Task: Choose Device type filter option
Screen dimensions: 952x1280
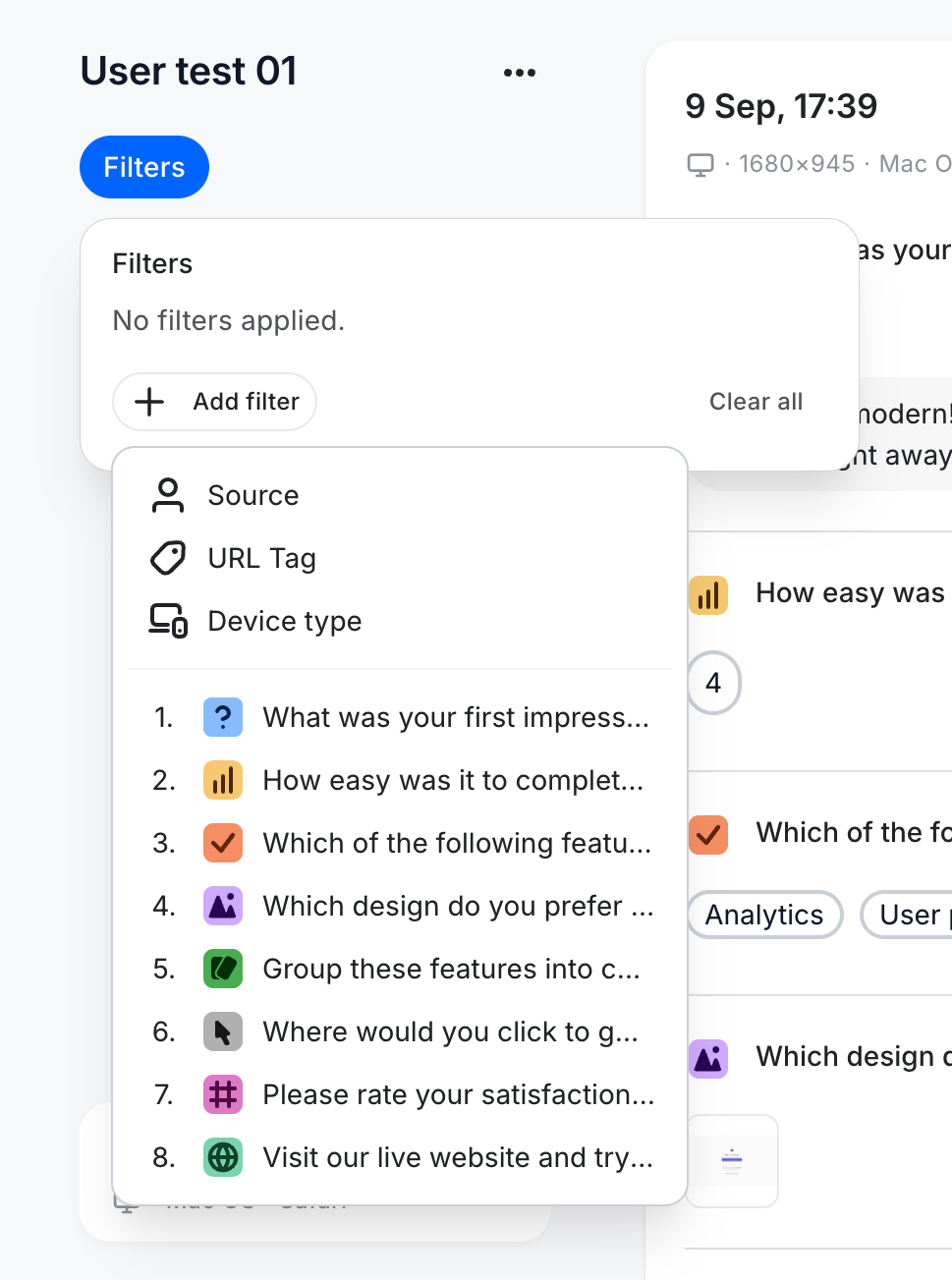Action: [284, 622]
